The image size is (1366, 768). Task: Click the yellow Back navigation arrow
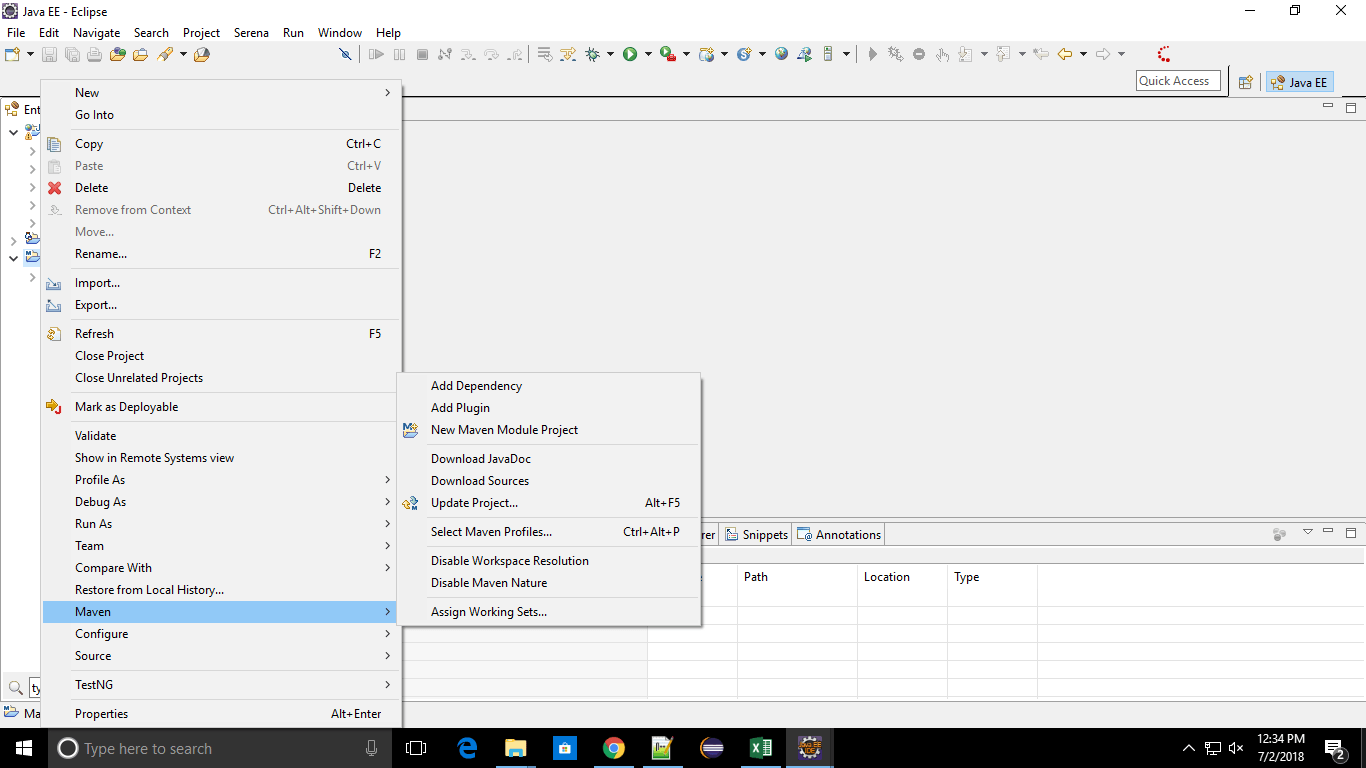(1065, 54)
